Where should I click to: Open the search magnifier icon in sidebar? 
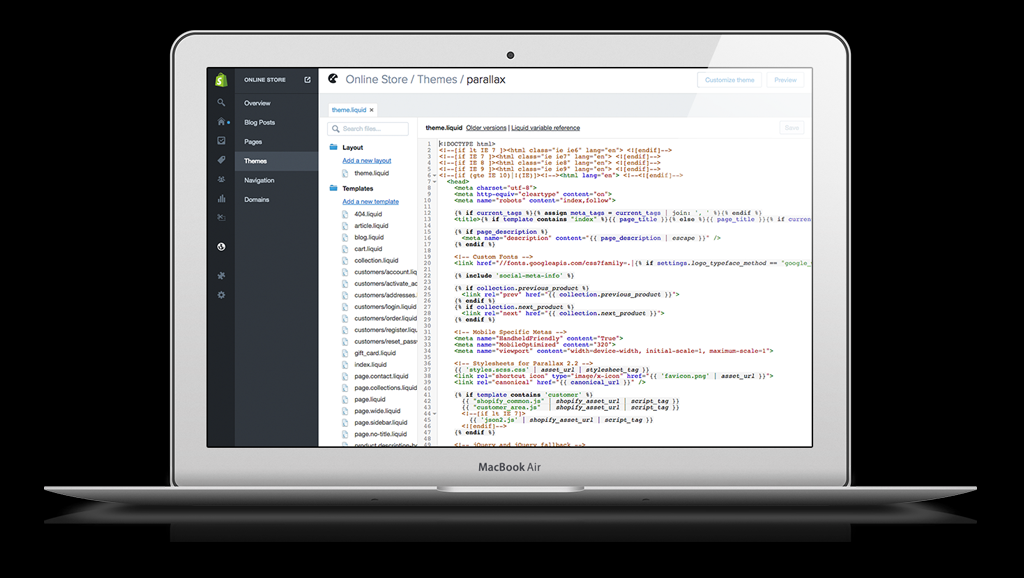[221, 102]
